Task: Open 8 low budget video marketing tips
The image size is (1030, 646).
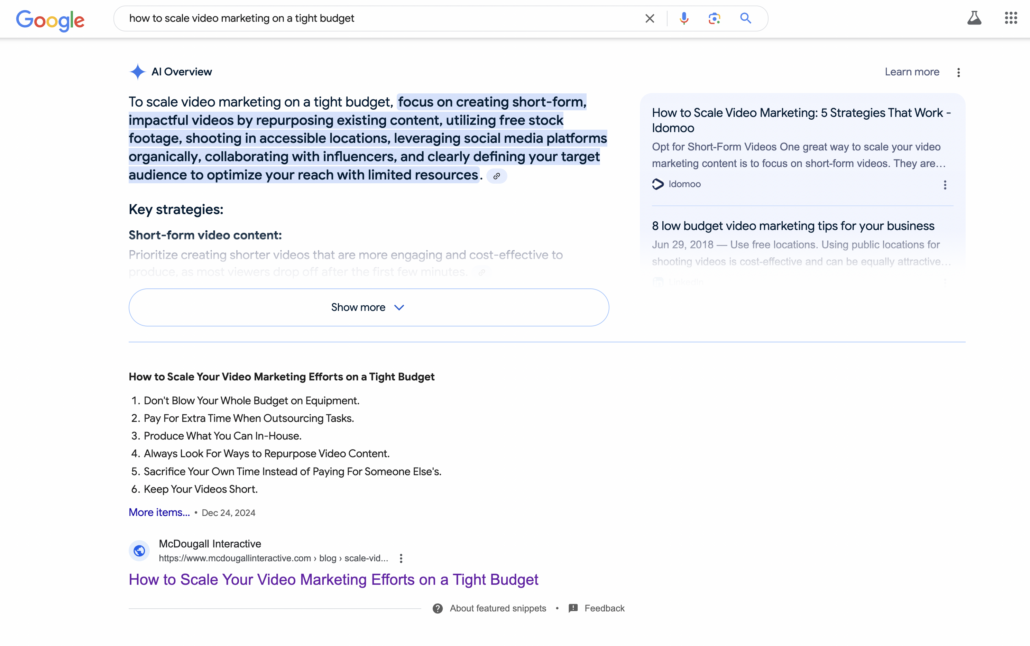Action: tap(793, 226)
